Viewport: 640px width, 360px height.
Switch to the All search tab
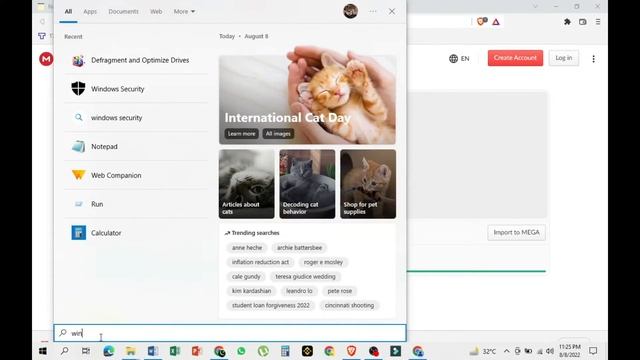68,11
